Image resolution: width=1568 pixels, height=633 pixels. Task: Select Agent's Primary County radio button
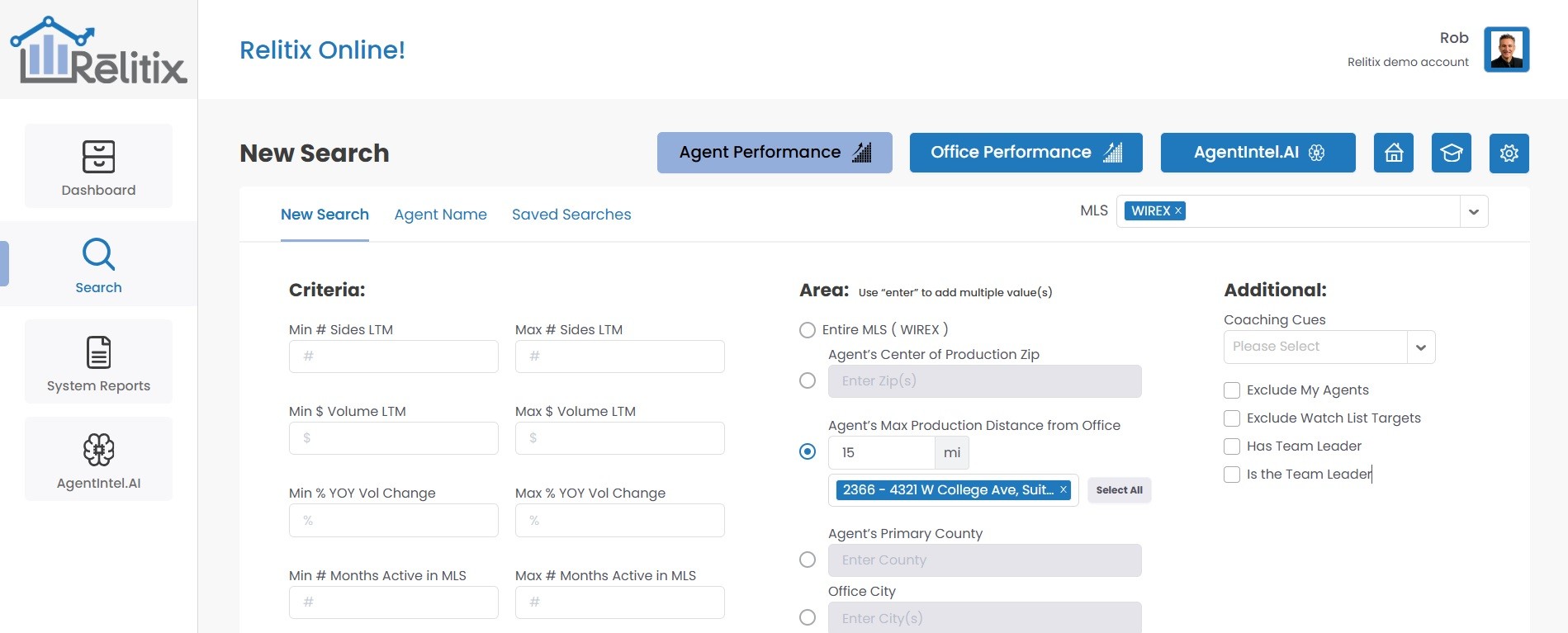click(808, 560)
